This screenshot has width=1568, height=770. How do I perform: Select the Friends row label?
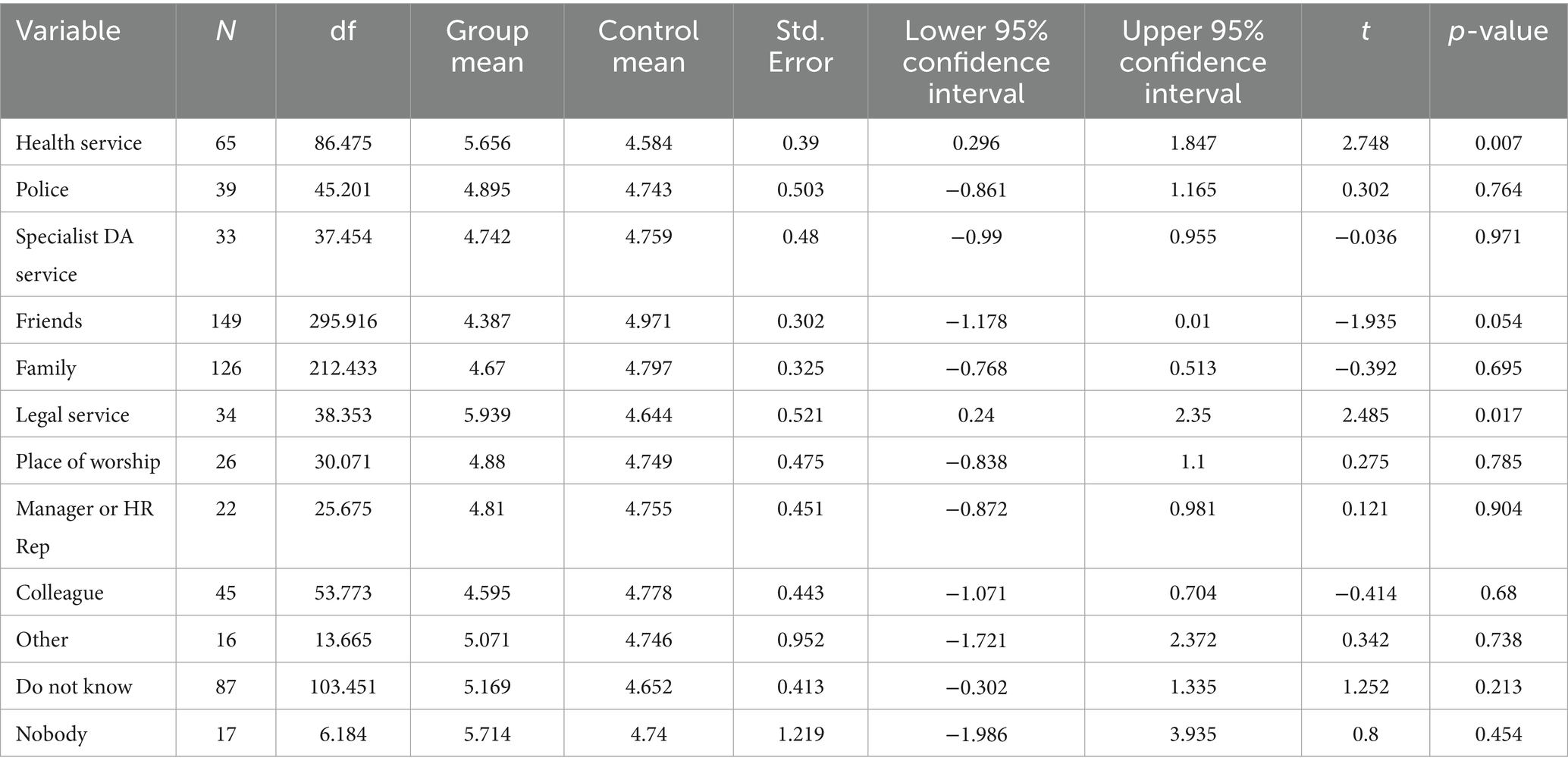coord(49,321)
